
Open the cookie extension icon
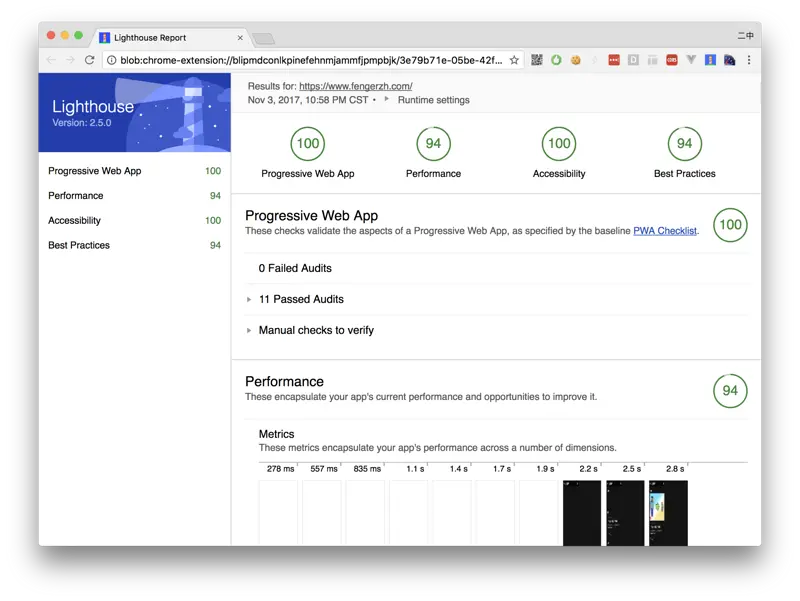pos(576,60)
